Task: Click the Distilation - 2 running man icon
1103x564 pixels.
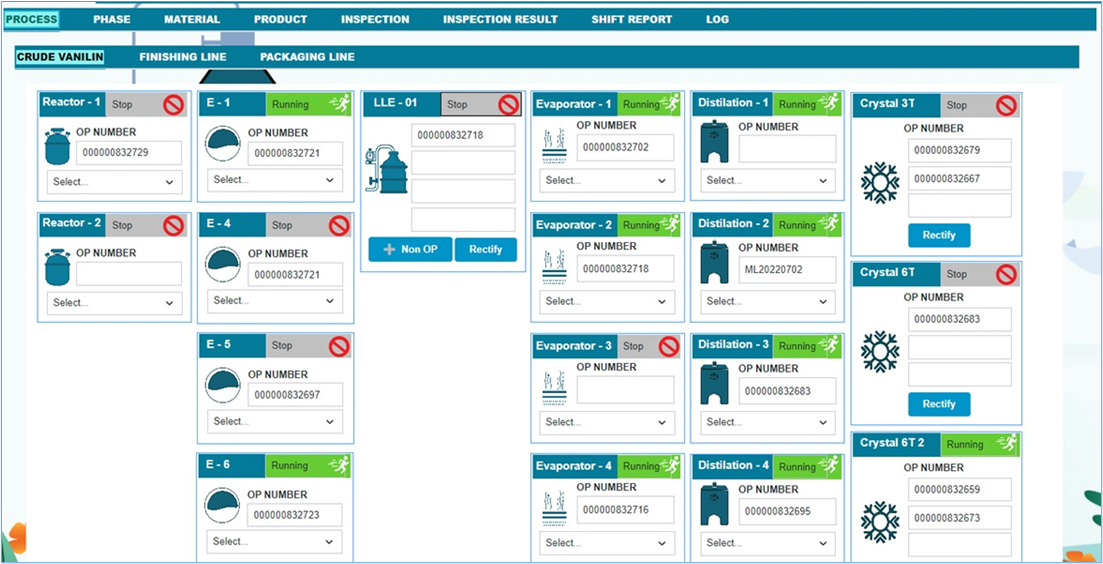Action: tap(830, 225)
